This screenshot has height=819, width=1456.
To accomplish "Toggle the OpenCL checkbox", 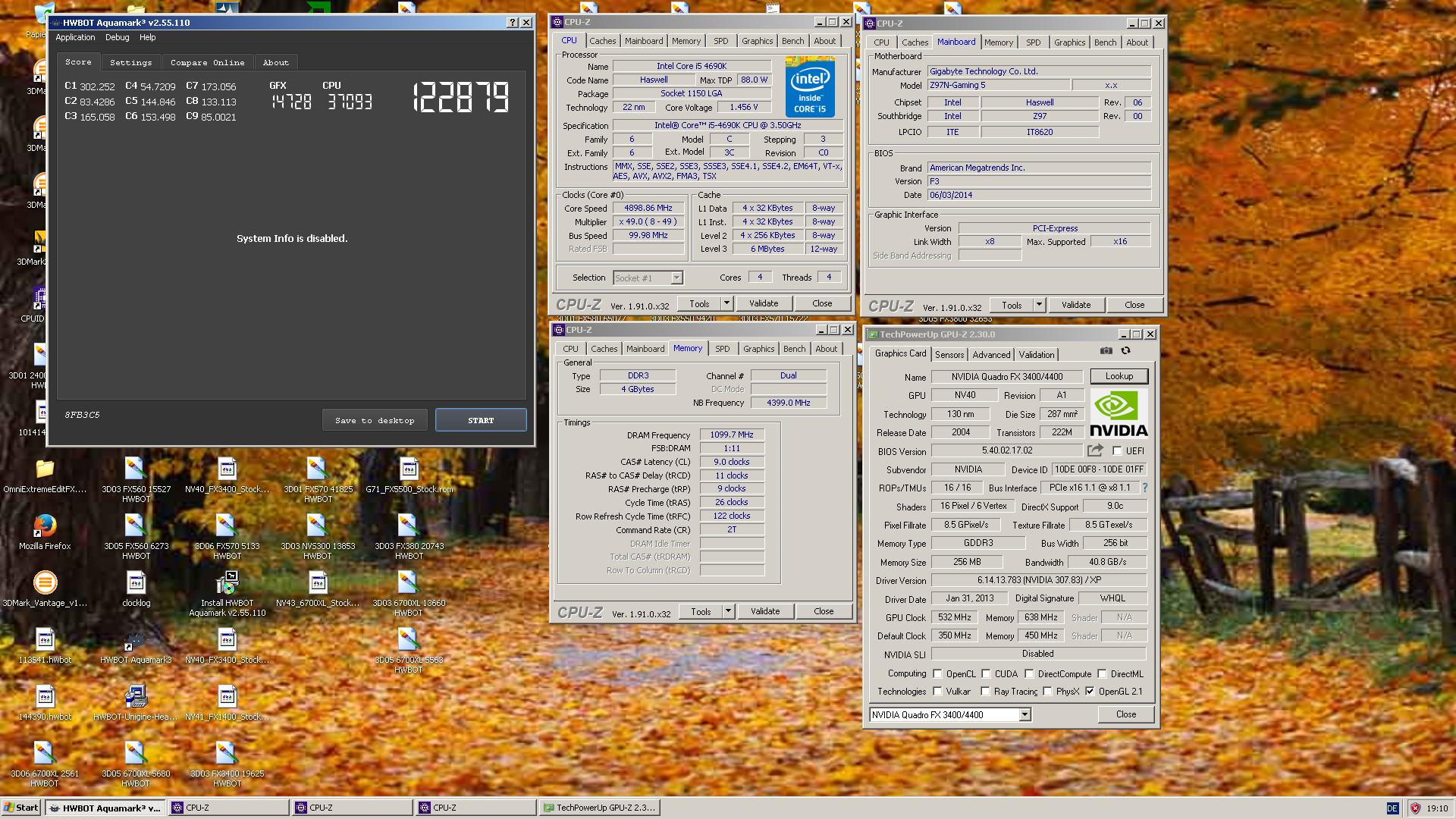I will [x=937, y=673].
